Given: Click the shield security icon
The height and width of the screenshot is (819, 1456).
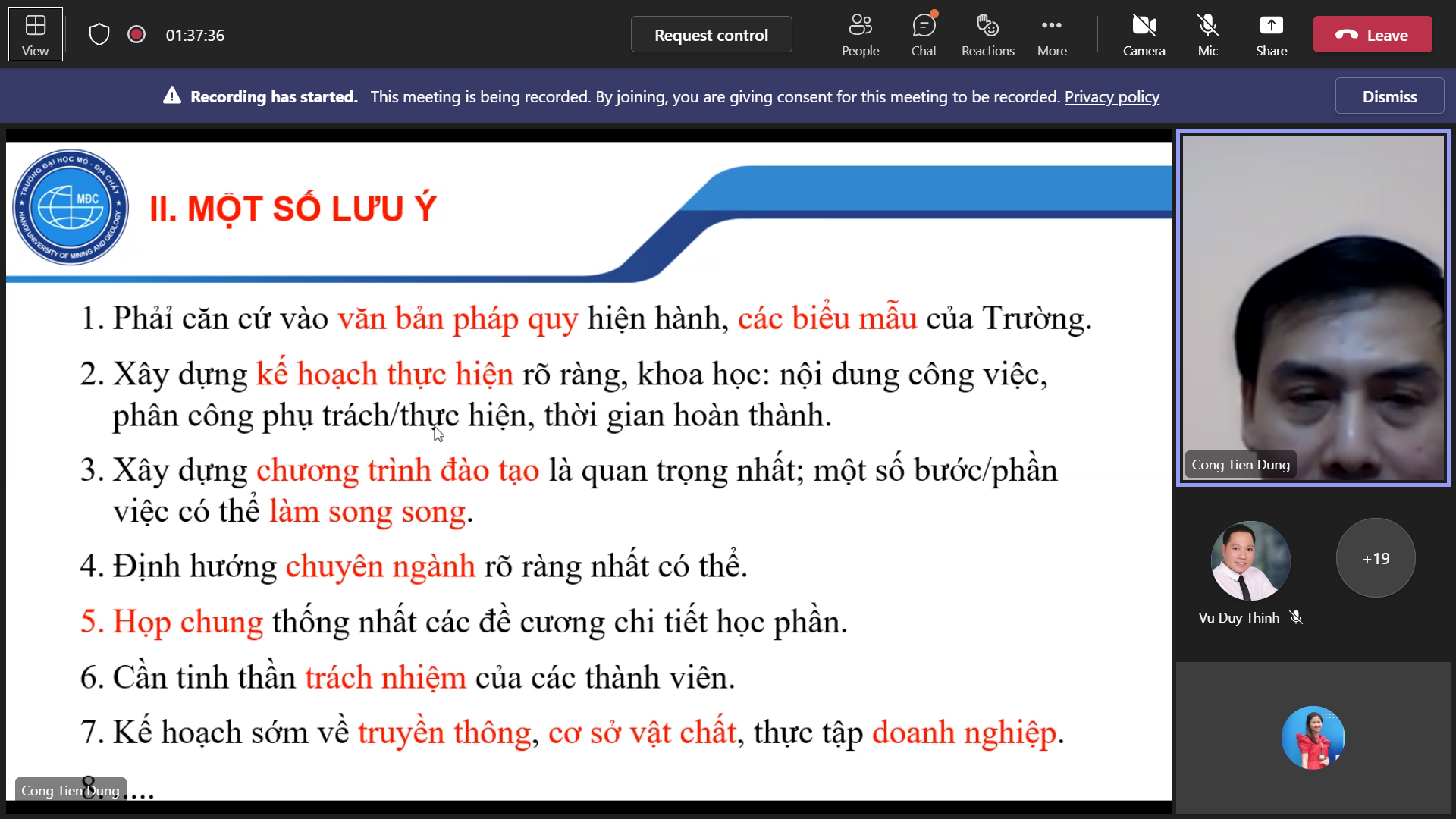Looking at the screenshot, I should 99,35.
